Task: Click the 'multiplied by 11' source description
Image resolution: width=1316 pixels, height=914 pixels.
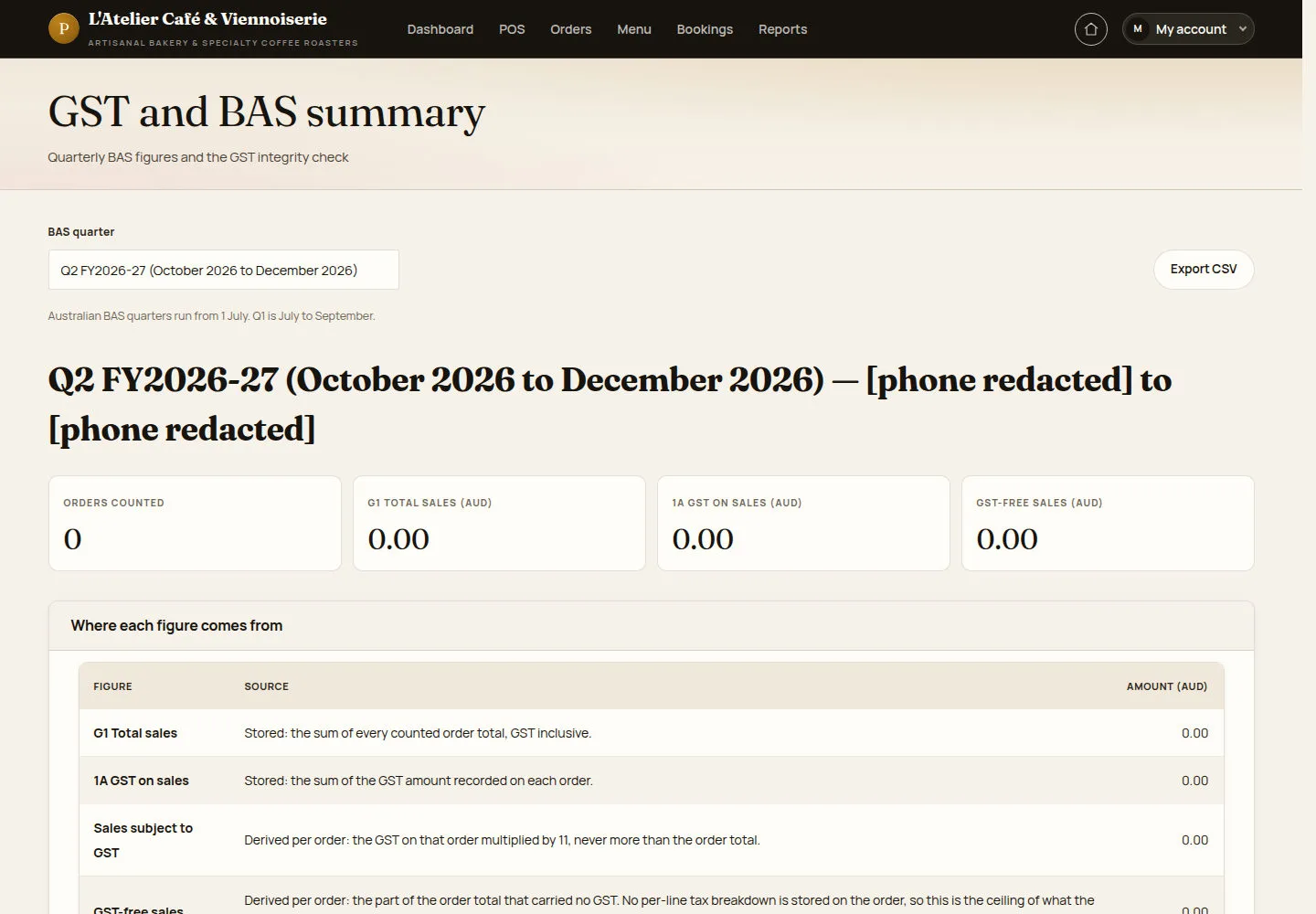Action: 502,840
